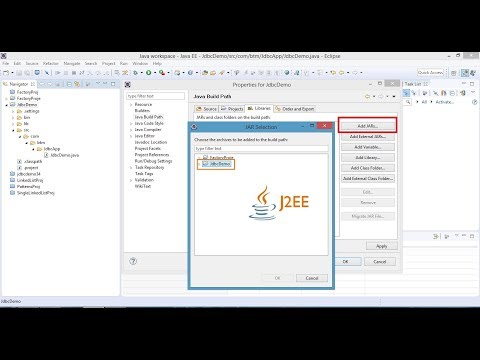Click the Debug bug toolbar icon

(135, 73)
